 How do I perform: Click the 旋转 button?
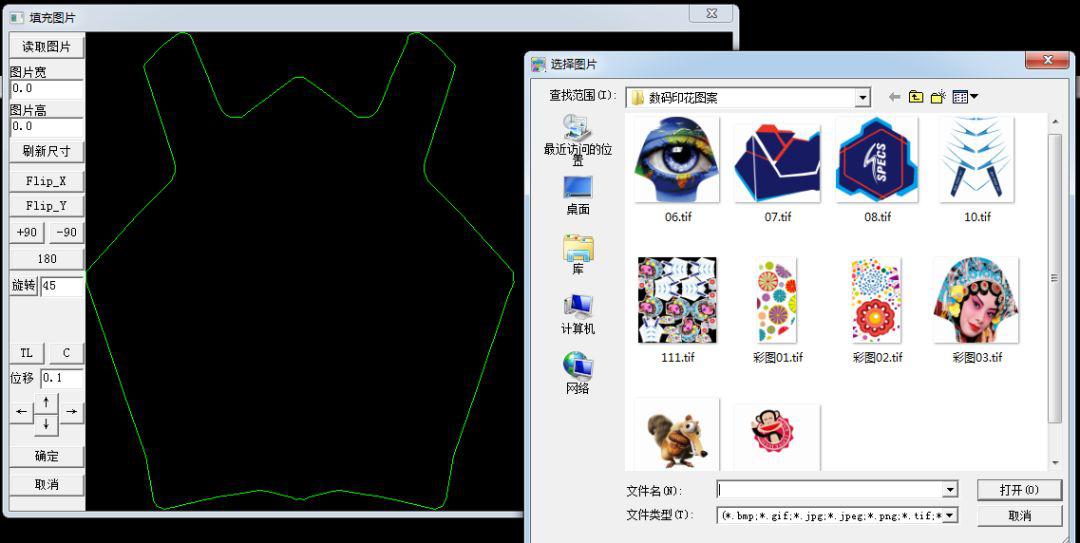[23, 285]
